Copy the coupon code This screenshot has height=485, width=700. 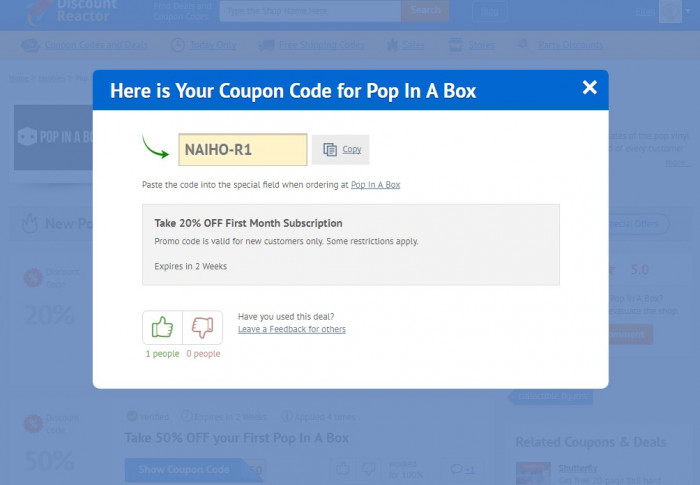[341, 150]
